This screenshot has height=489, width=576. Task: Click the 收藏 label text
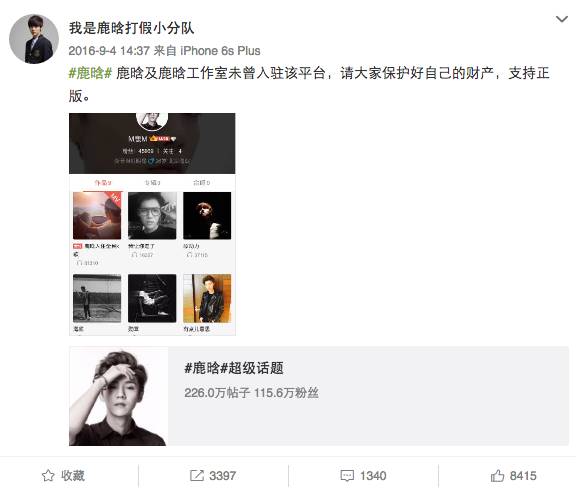click(73, 476)
